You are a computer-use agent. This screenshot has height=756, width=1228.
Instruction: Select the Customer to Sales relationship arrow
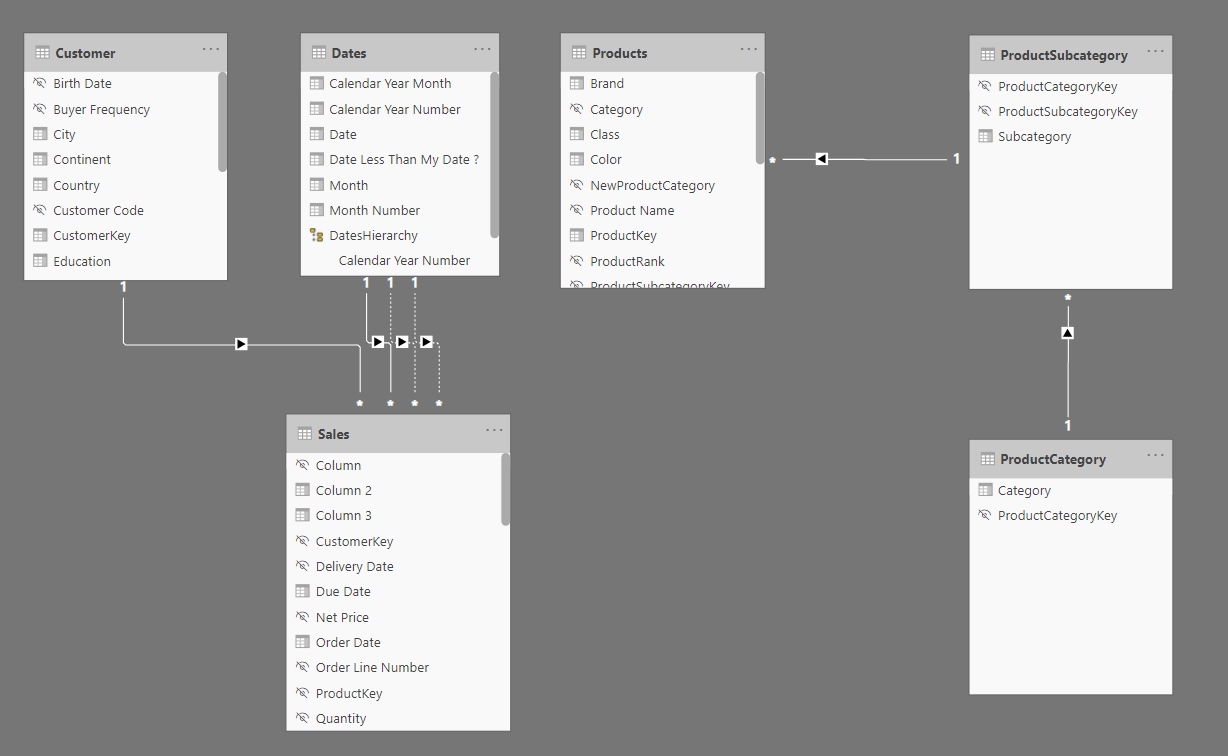[241, 344]
